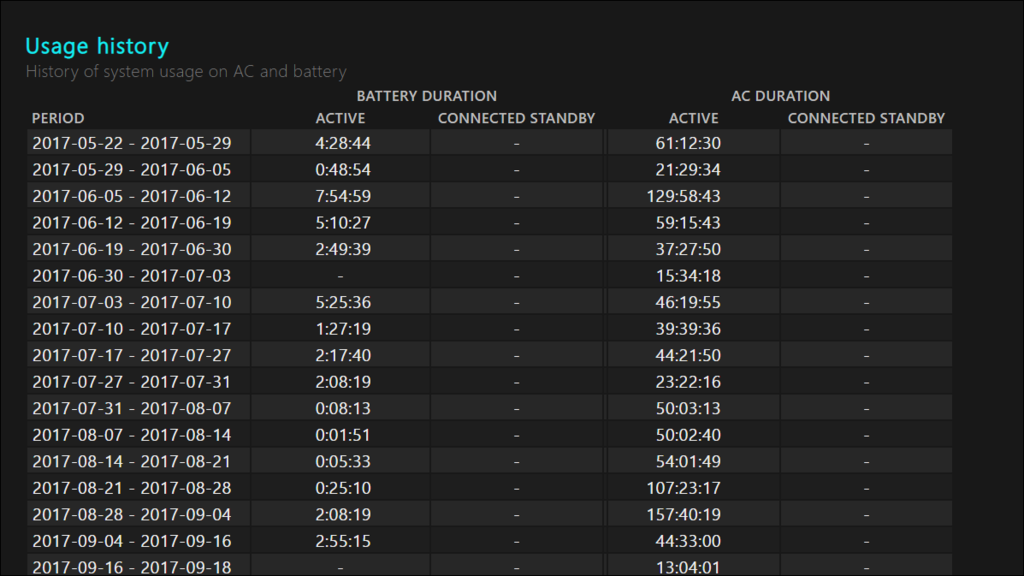1024x576 pixels.
Task: Click battery active value 0:48:54
Action: pyautogui.click(x=343, y=170)
